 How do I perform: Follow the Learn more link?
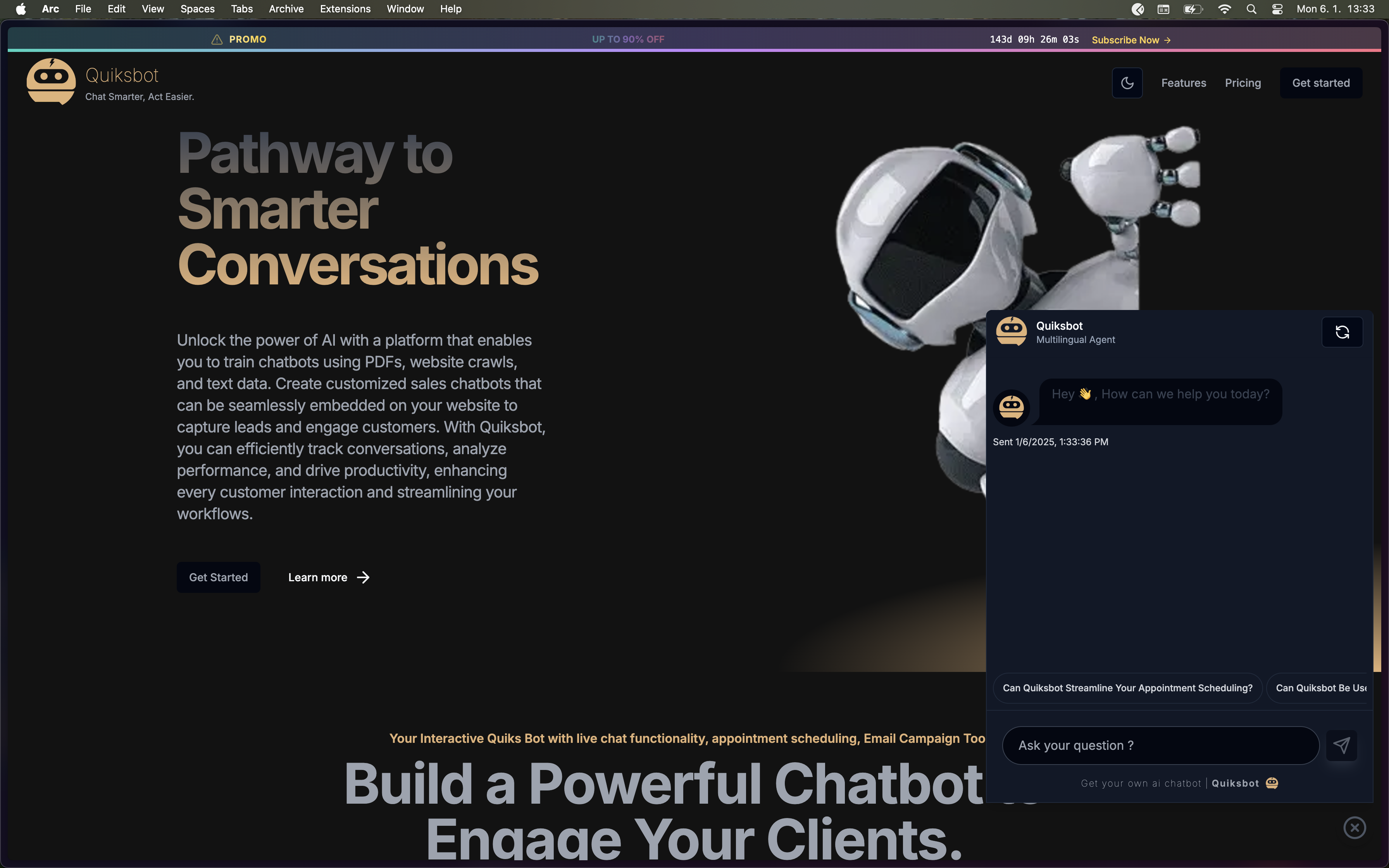click(x=329, y=577)
